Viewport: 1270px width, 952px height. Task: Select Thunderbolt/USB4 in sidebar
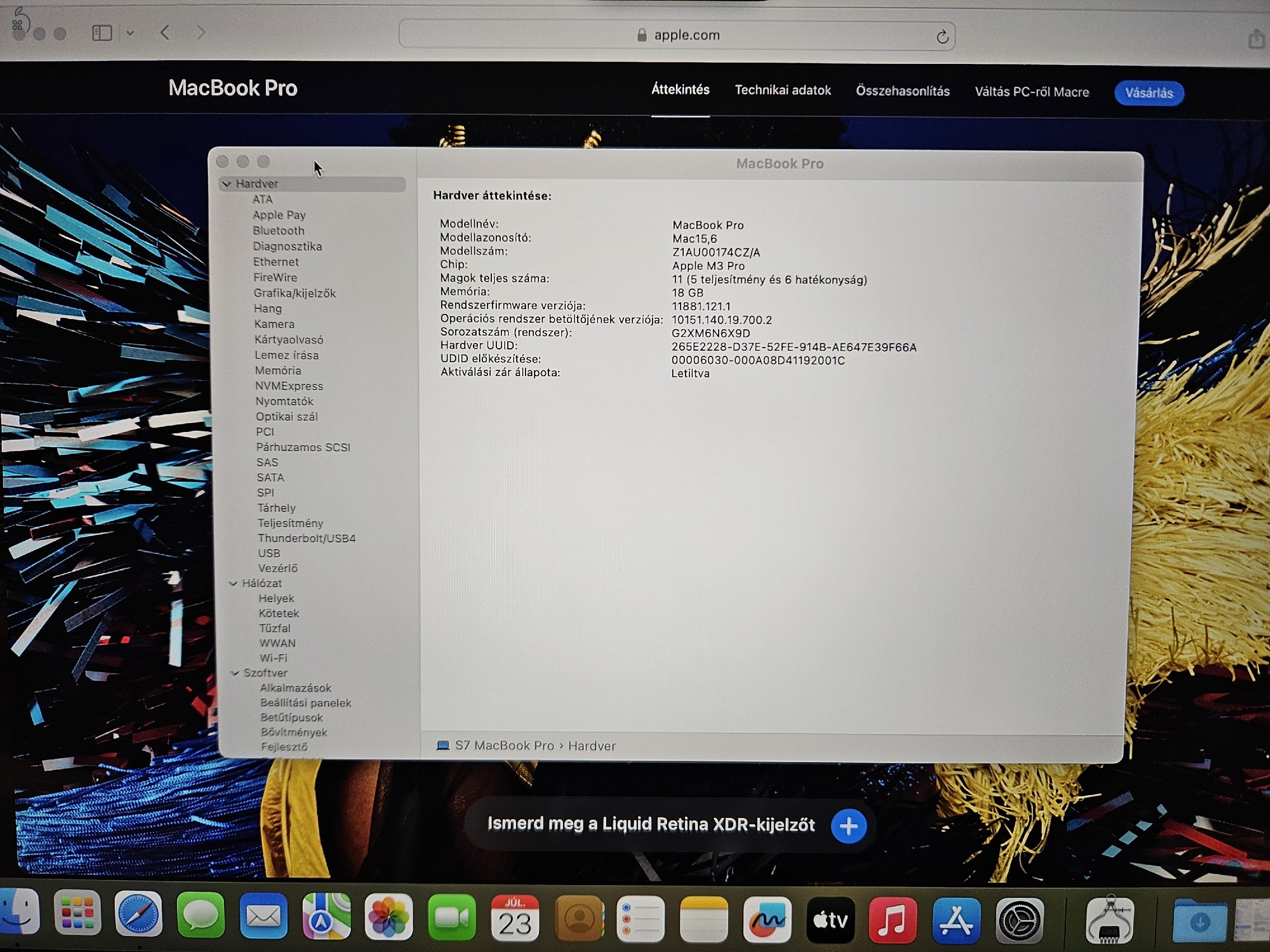point(306,538)
